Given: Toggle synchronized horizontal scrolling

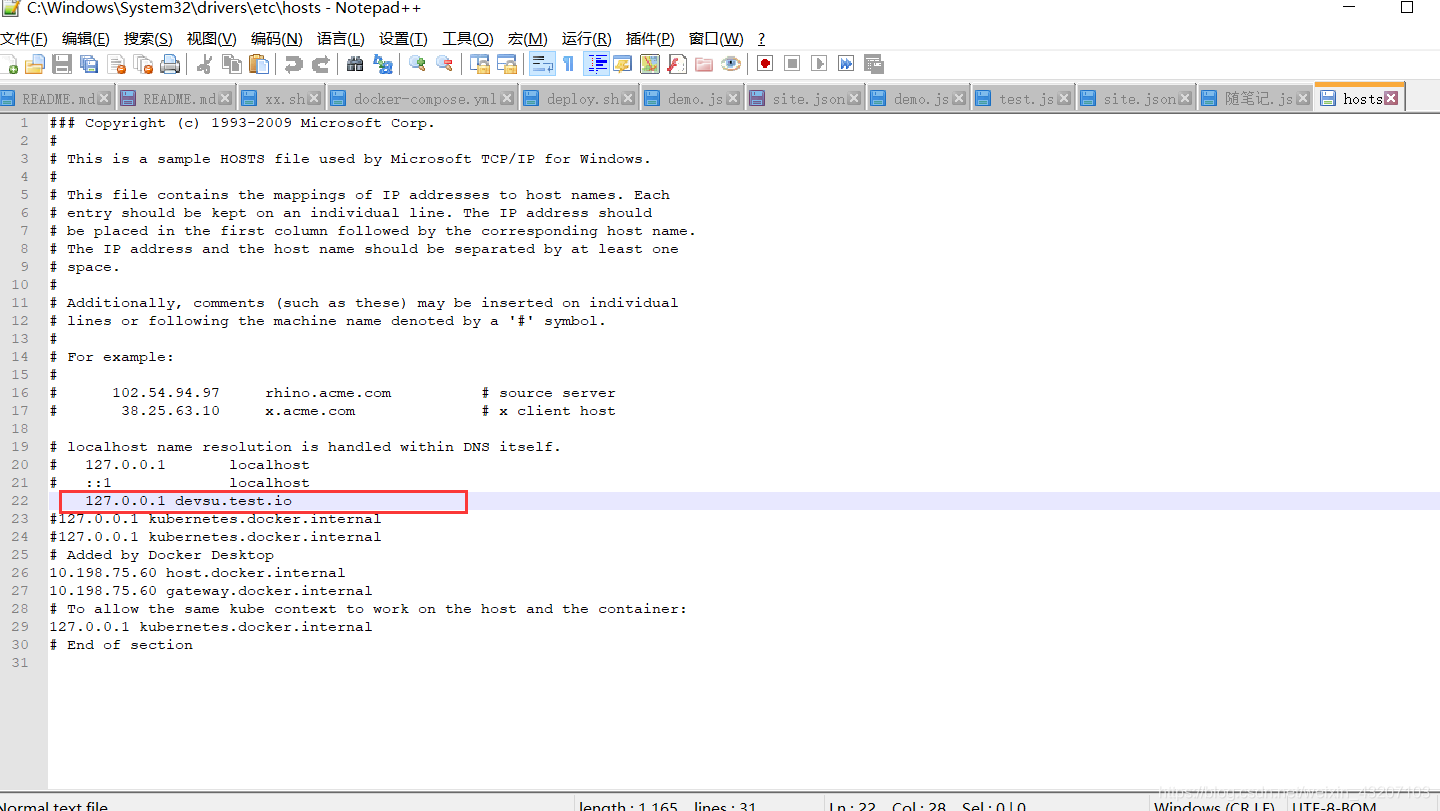Looking at the screenshot, I should point(507,64).
